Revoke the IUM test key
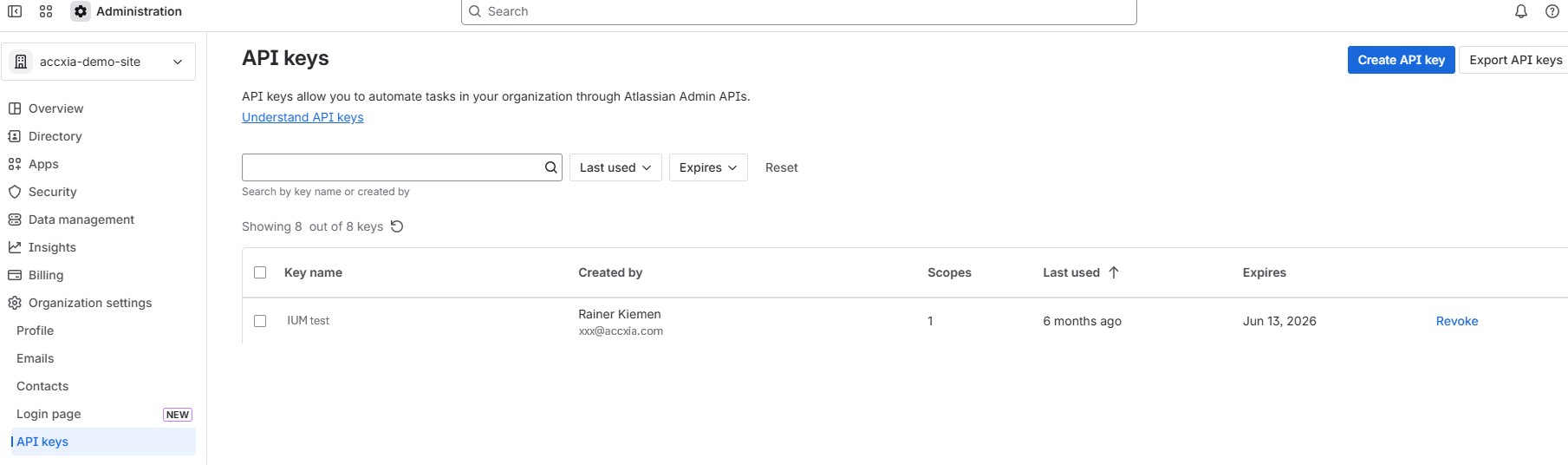 pos(1456,321)
